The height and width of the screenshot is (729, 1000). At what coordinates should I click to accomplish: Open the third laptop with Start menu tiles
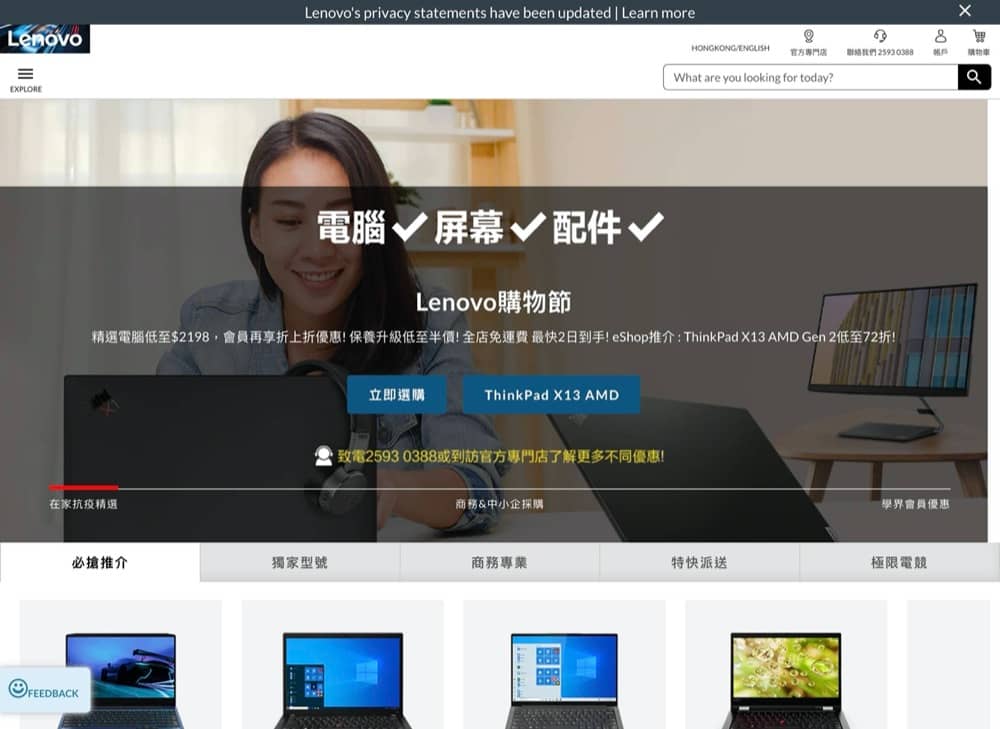pyautogui.click(x=564, y=665)
